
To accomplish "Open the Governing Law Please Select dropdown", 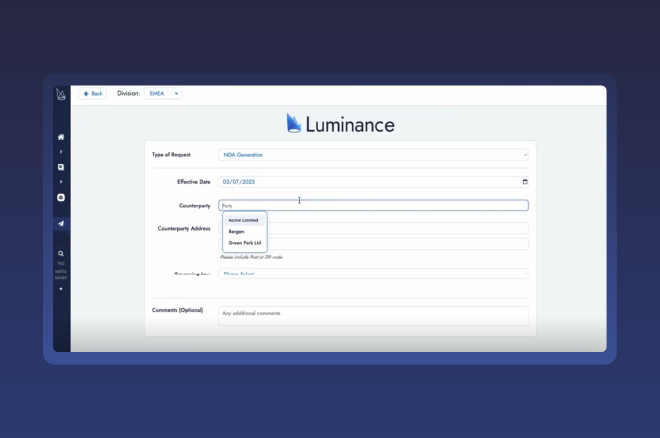I will (373, 273).
